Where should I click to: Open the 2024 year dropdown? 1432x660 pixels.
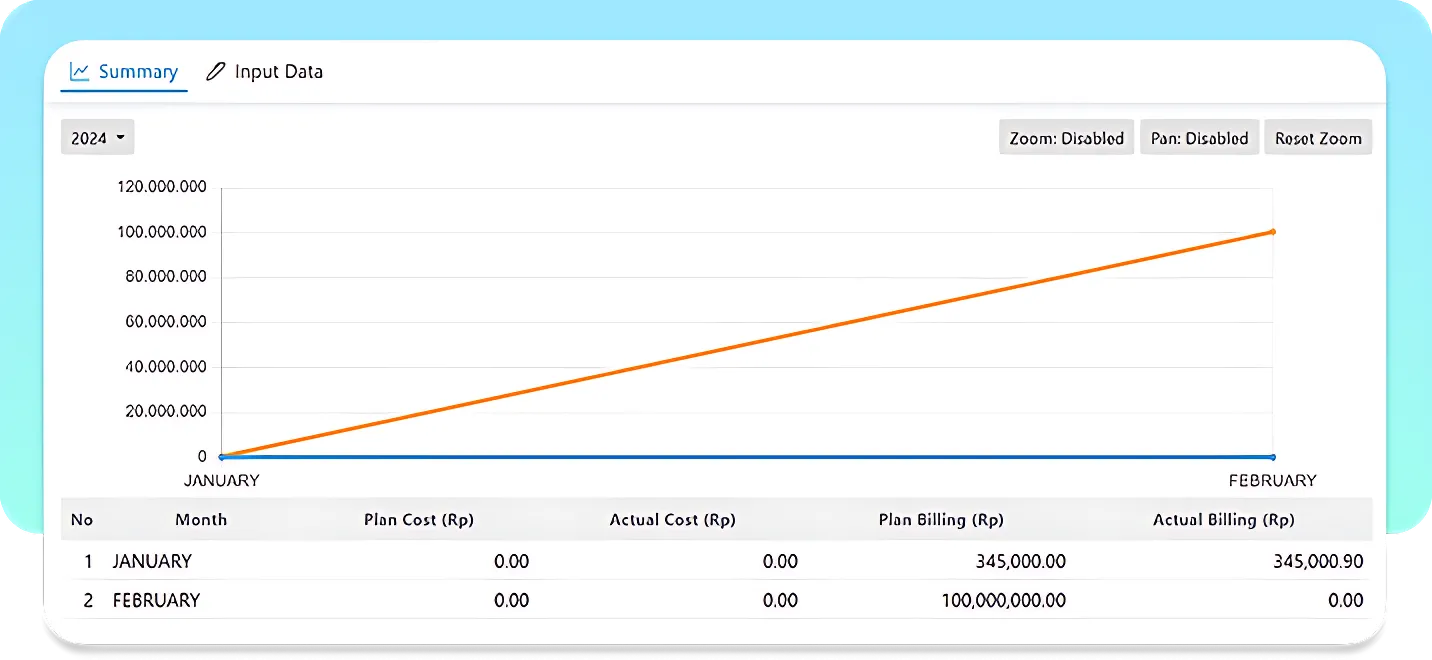[x=97, y=138]
